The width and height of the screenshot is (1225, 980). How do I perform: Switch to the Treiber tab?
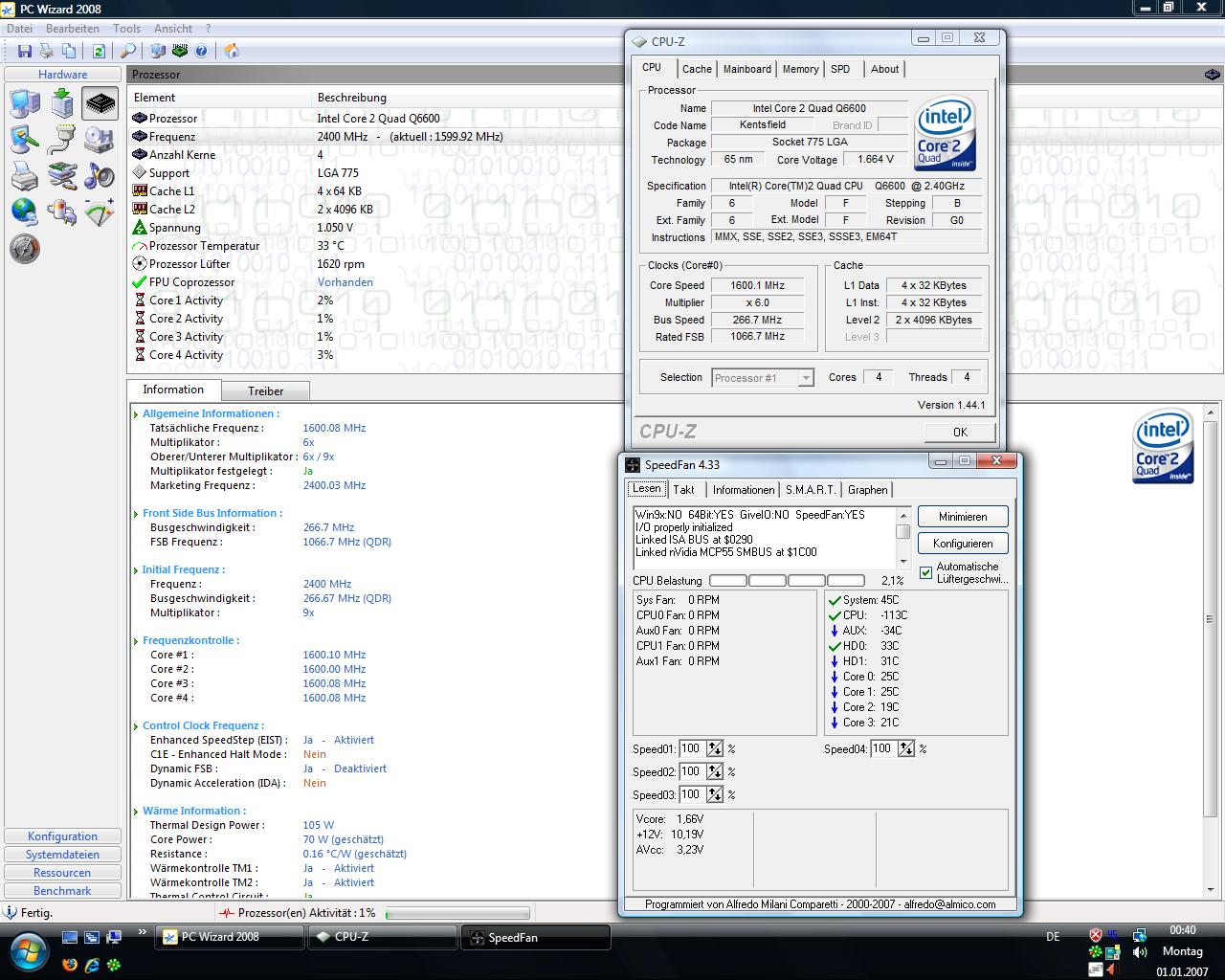265,391
